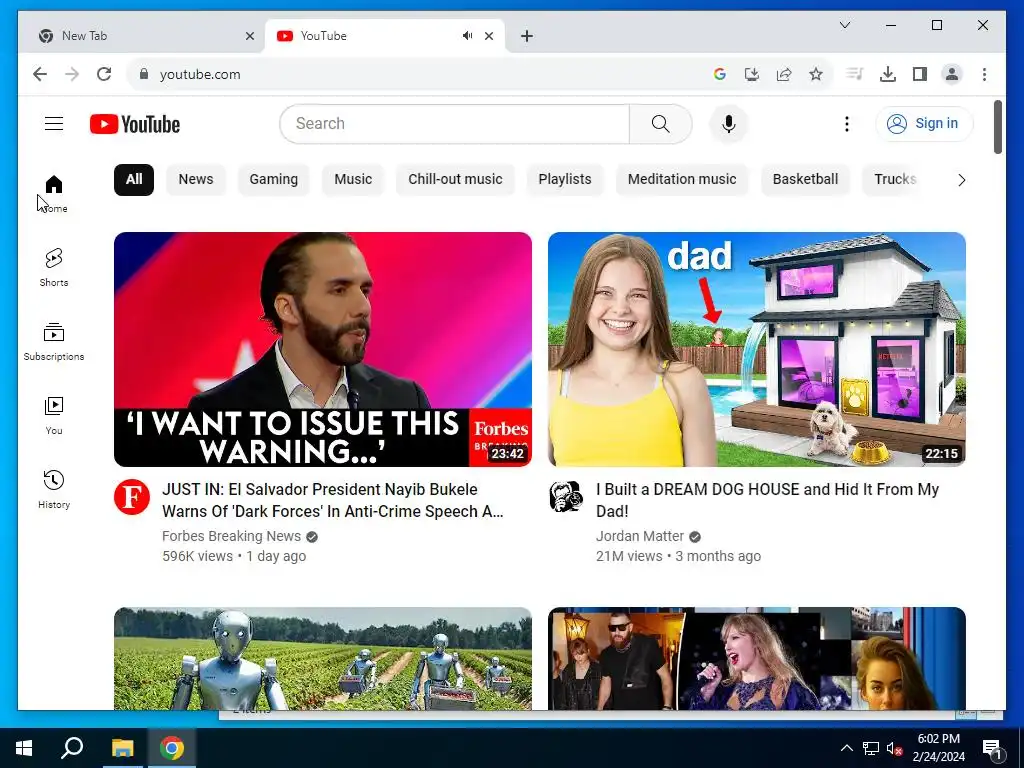Open the taskbar clock and date
The image size is (1024, 768).
coord(938,748)
